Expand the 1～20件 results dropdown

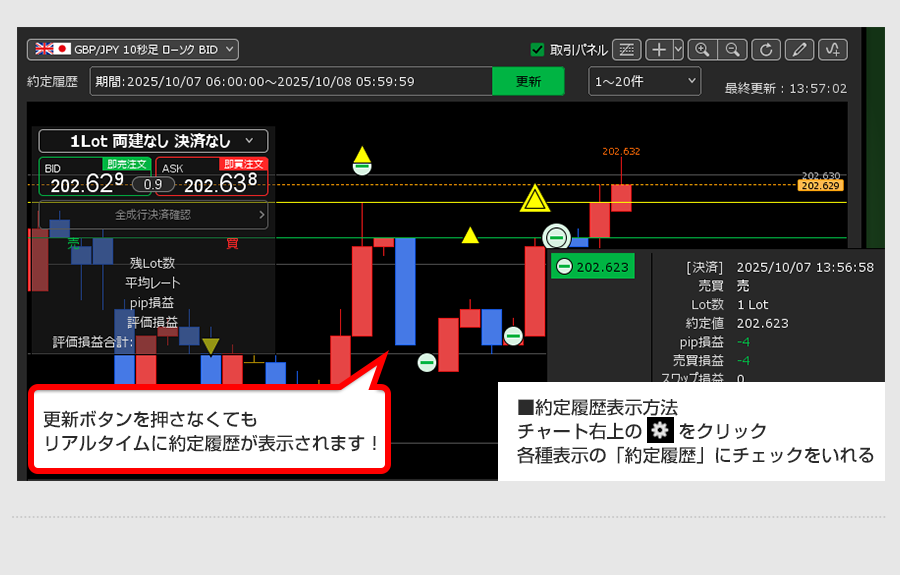[x=644, y=81]
